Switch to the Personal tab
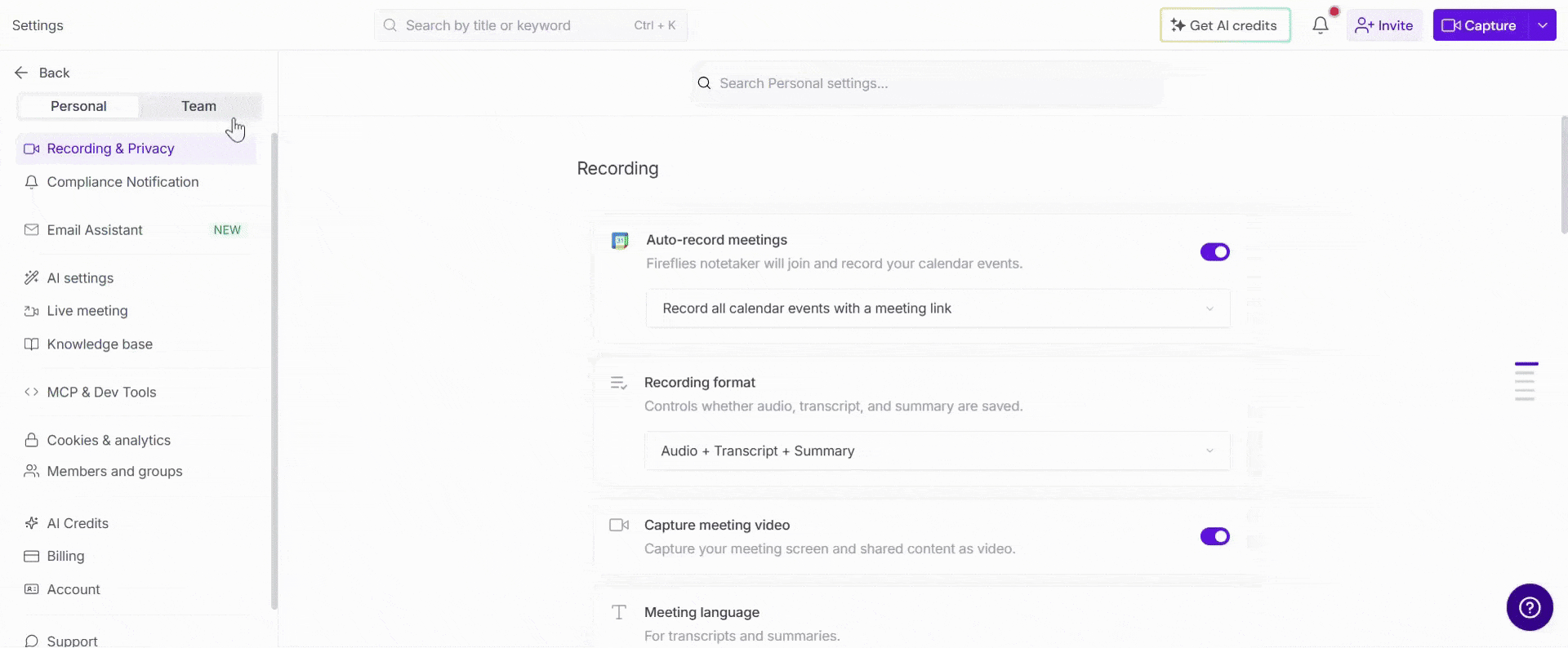Viewport: 1568px width, 648px height. coord(78,106)
